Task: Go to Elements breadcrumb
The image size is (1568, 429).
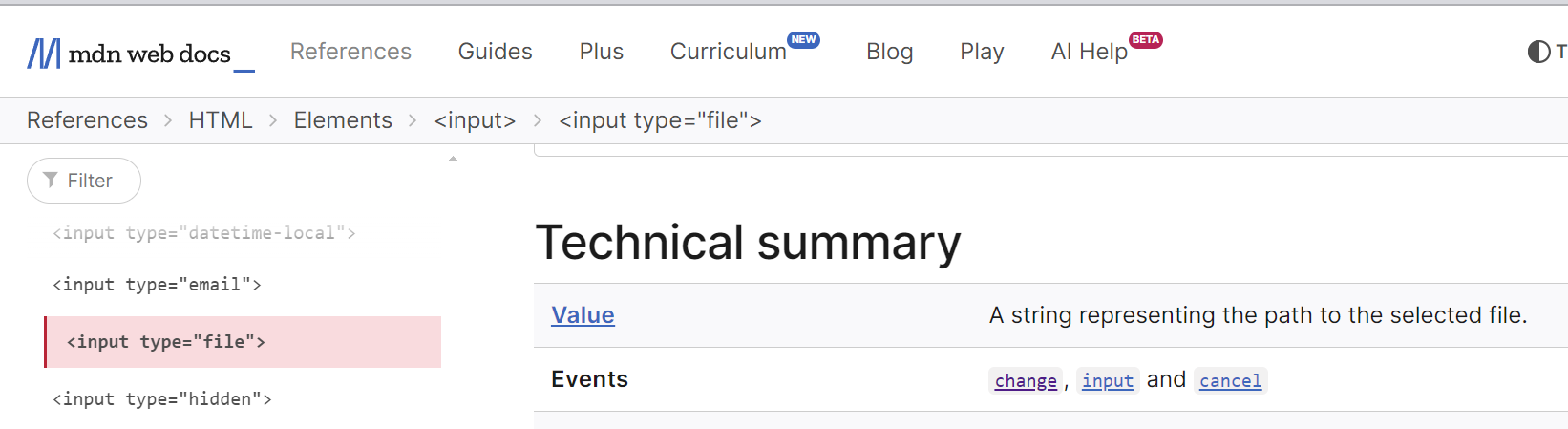Action: pos(343,120)
